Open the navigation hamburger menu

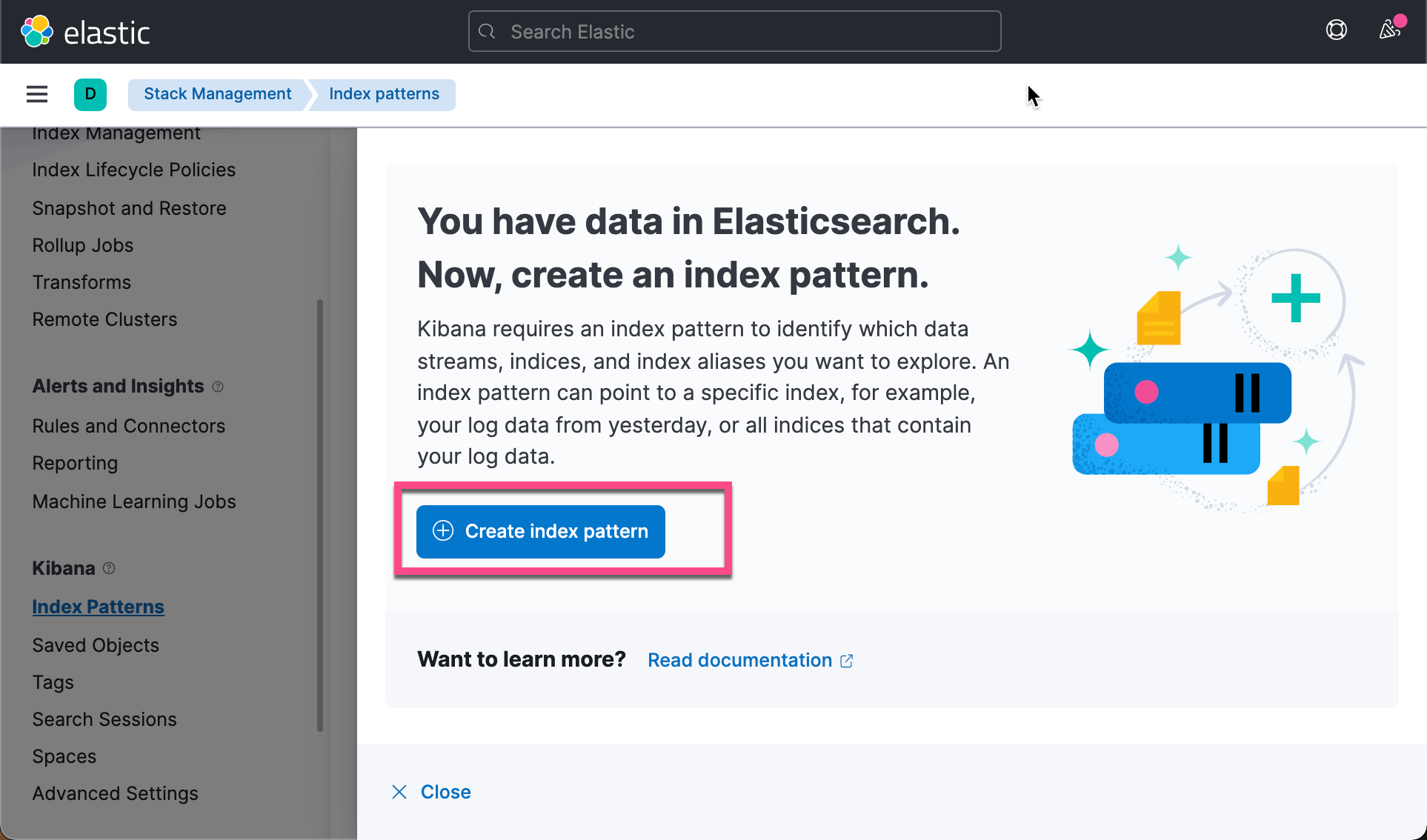[36, 94]
